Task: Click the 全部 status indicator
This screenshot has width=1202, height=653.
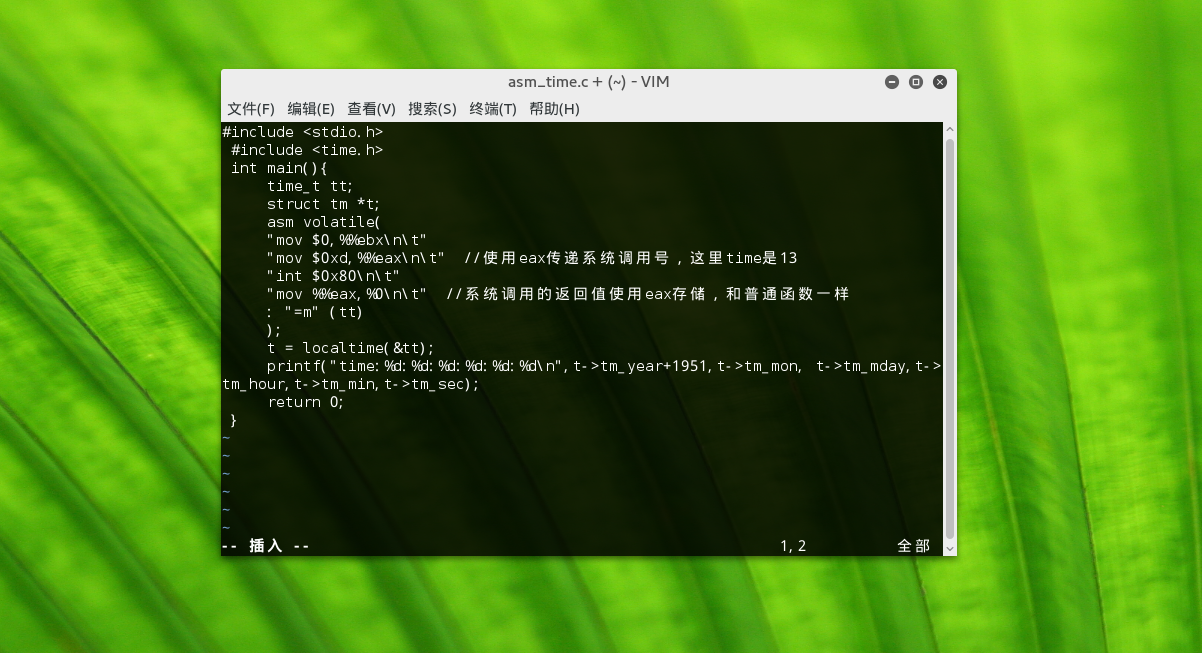Action: 913,546
